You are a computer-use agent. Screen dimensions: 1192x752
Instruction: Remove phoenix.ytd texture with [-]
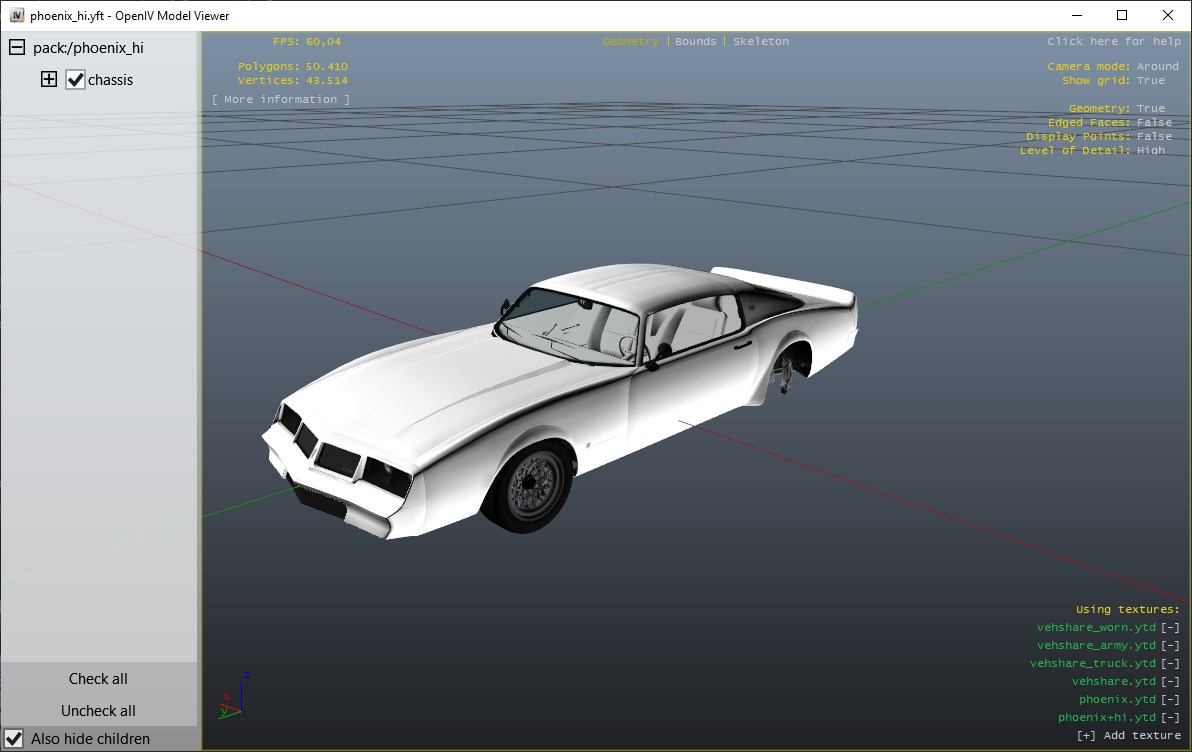pos(1170,699)
